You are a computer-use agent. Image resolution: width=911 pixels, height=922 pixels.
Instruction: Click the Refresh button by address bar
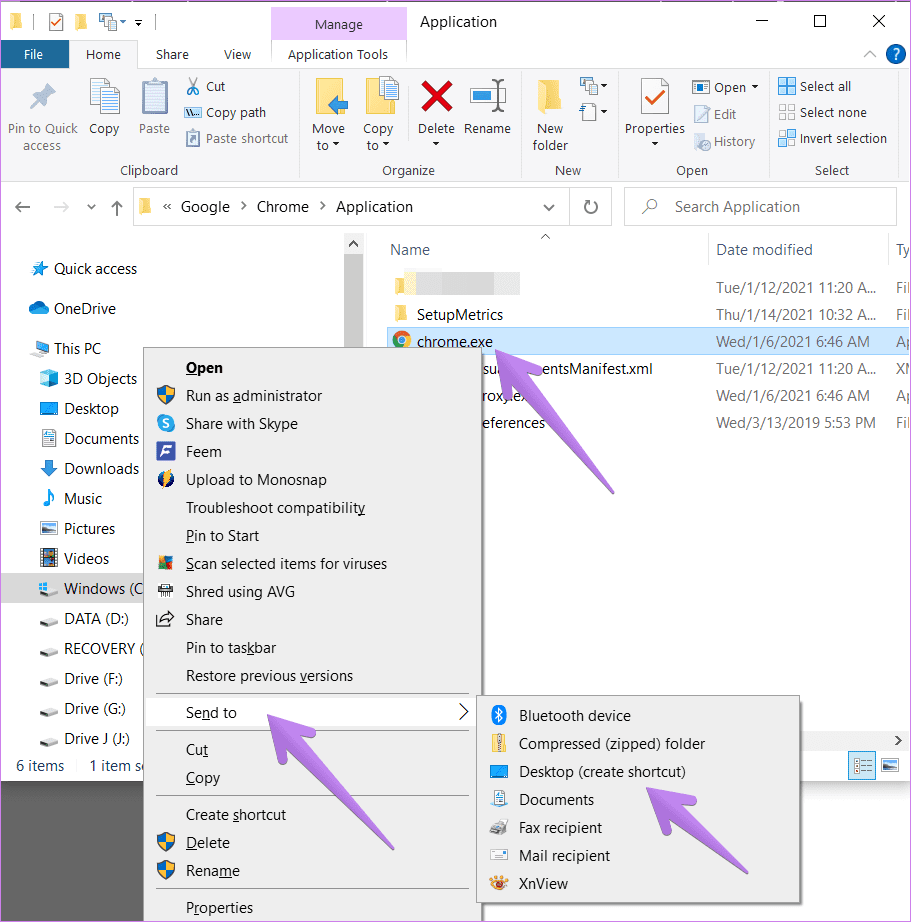[x=590, y=207]
